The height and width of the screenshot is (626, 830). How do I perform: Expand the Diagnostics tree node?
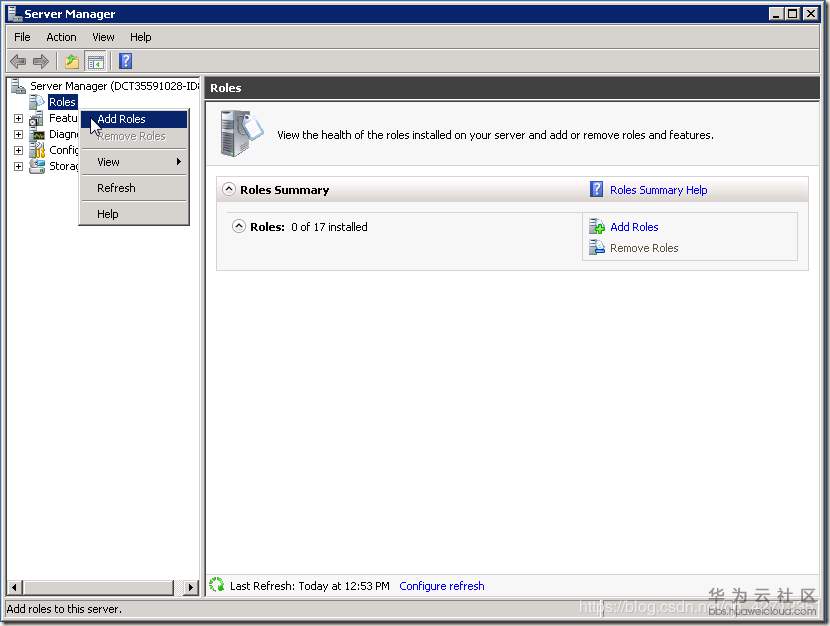tap(18, 134)
